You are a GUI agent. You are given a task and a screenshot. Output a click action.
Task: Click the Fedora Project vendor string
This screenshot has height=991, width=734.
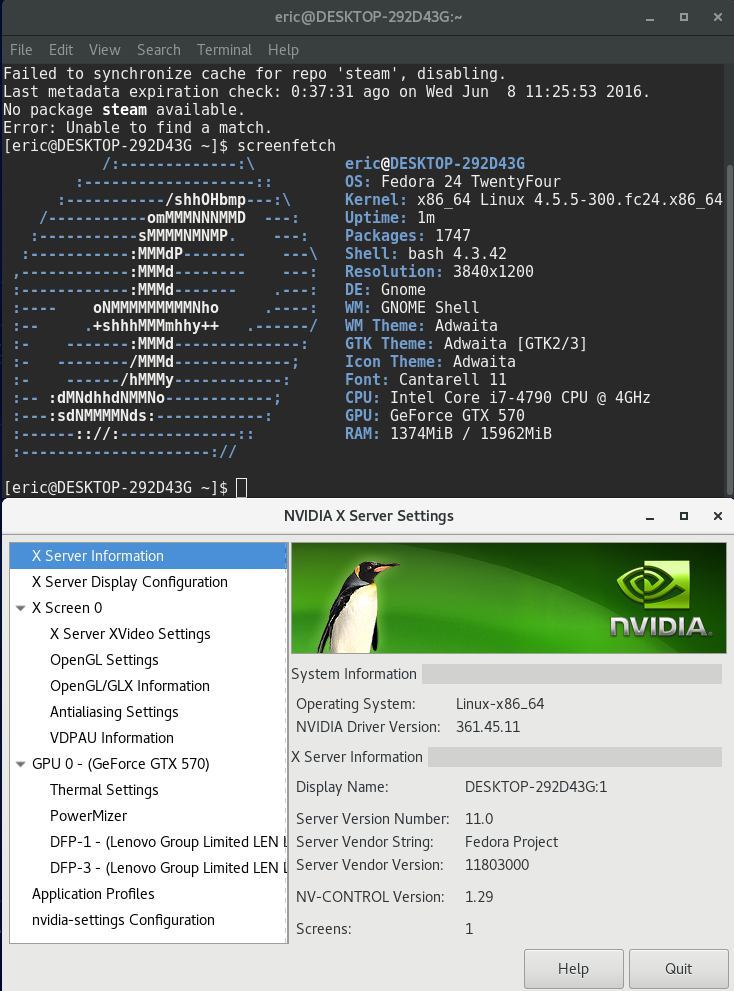(511, 842)
